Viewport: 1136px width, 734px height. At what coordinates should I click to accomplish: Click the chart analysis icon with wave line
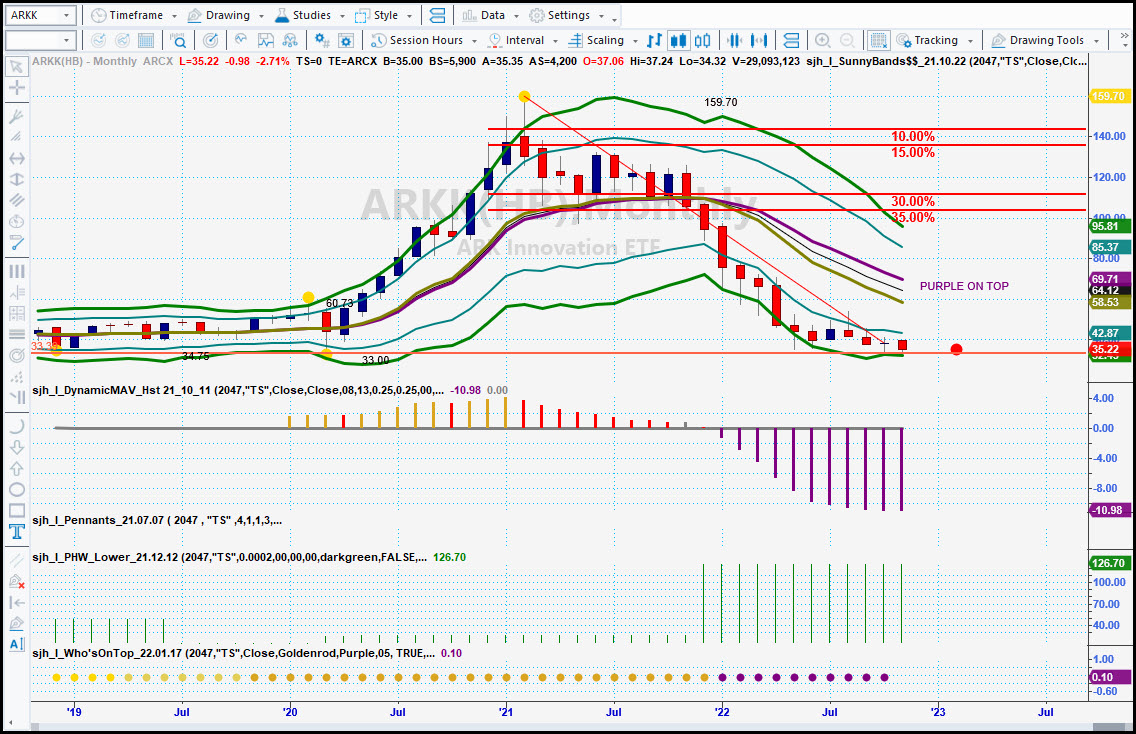tap(266, 41)
